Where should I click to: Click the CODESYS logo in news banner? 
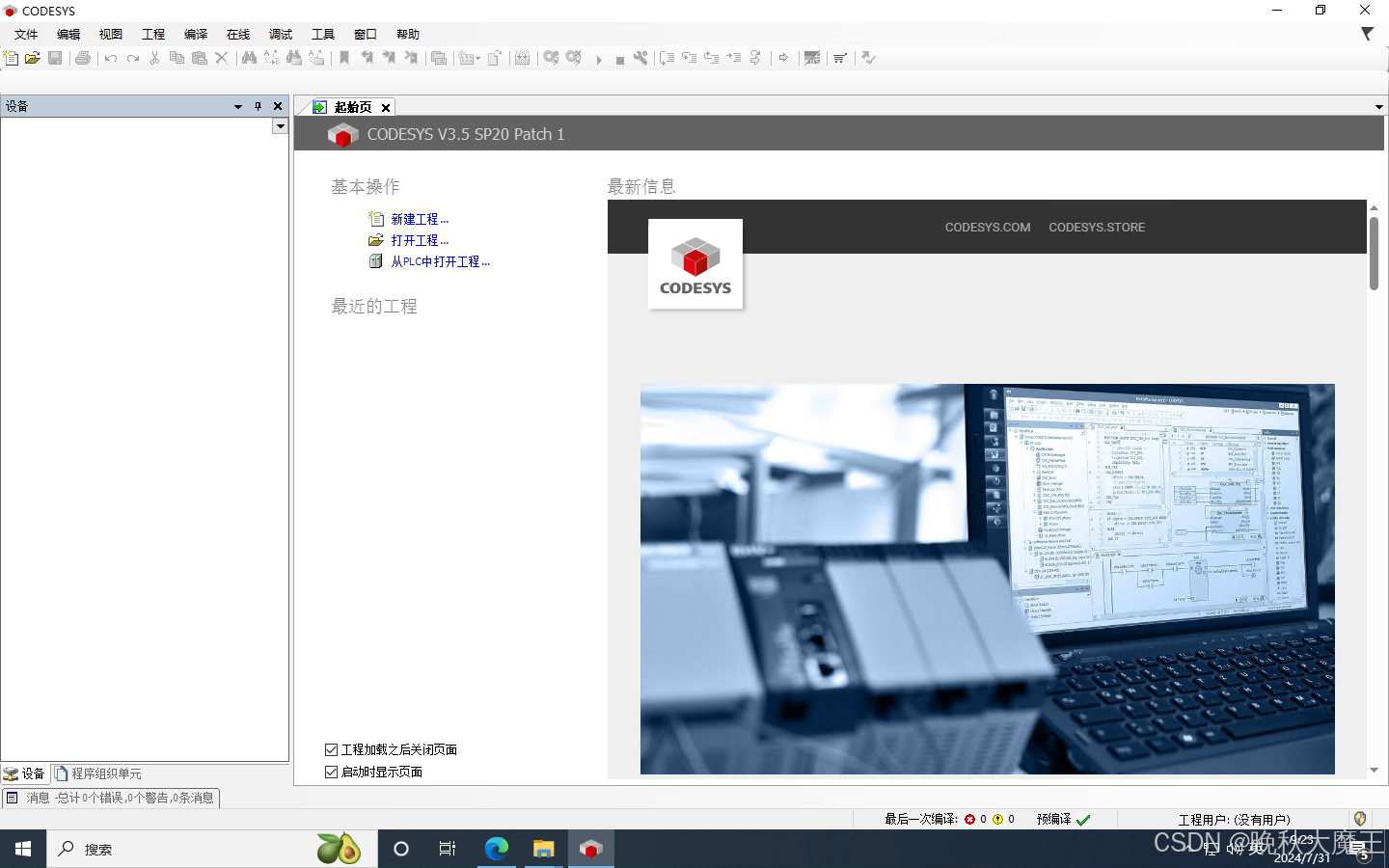point(695,264)
